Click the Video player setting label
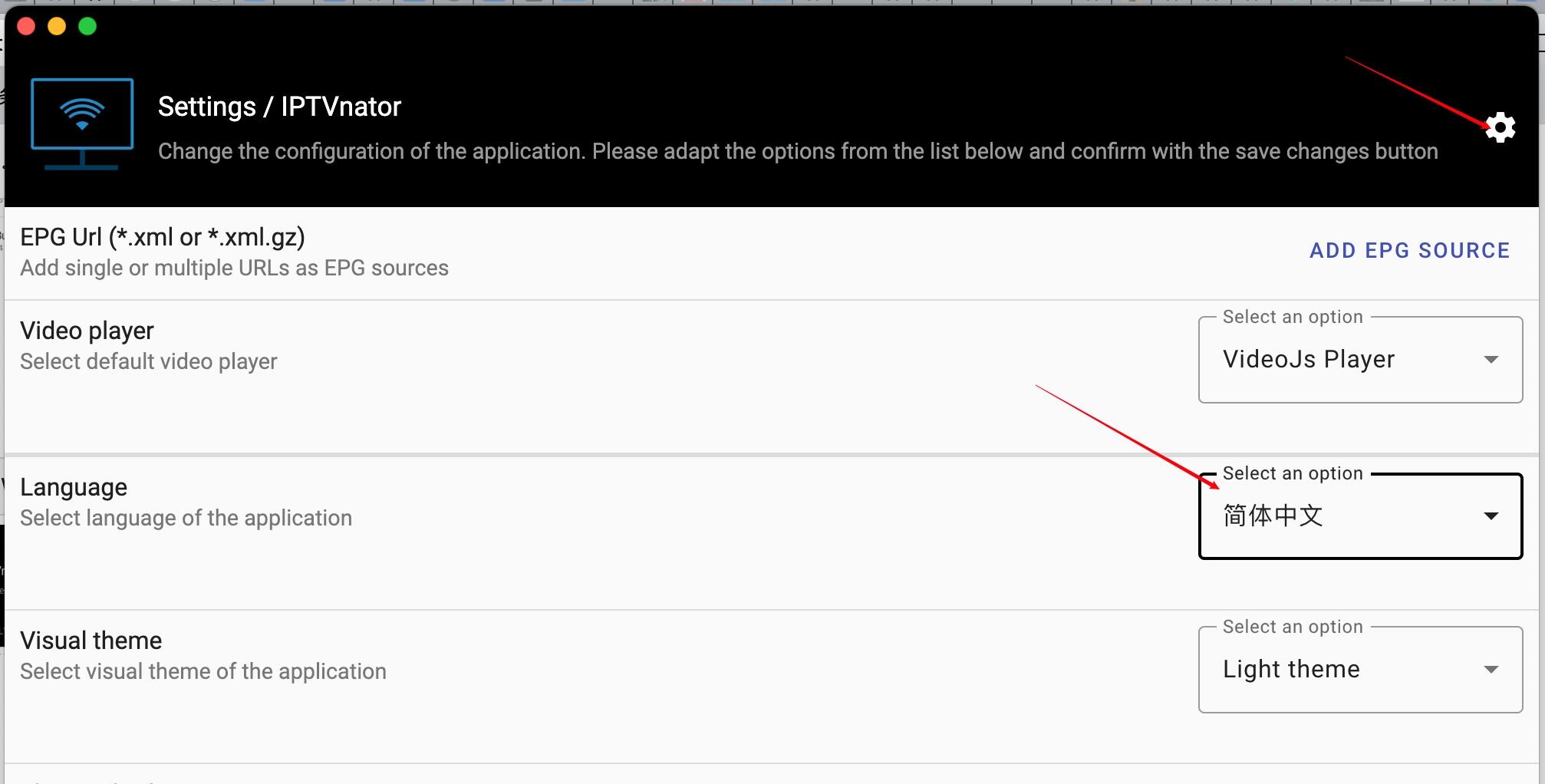The image size is (1545, 784). [x=87, y=331]
